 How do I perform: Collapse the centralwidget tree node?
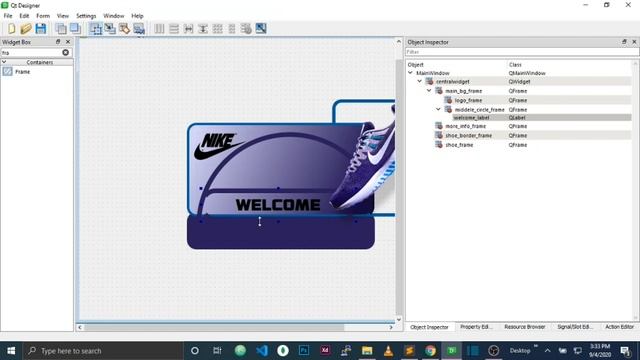coord(420,81)
